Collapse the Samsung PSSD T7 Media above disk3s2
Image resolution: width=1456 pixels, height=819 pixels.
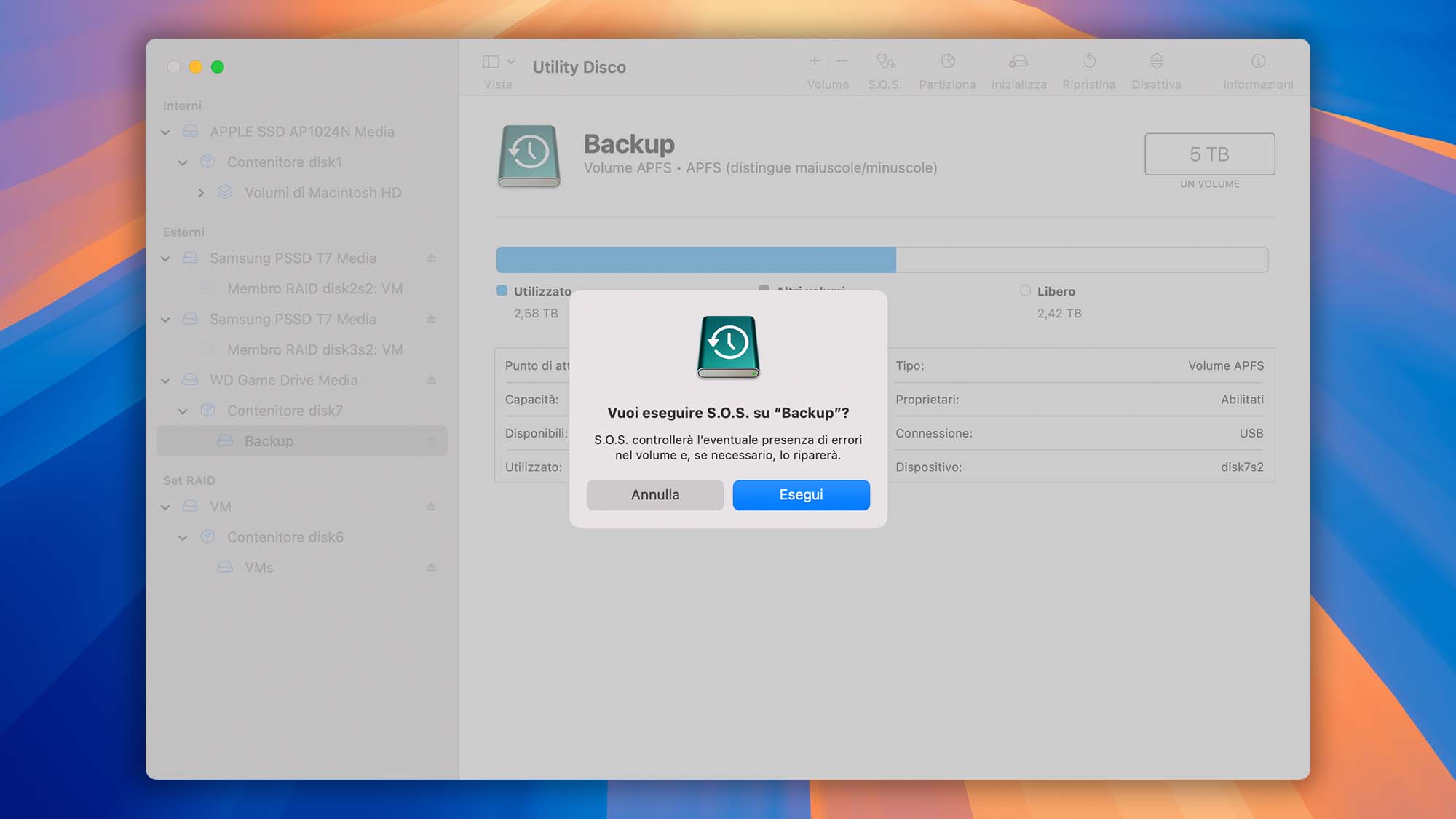165,320
